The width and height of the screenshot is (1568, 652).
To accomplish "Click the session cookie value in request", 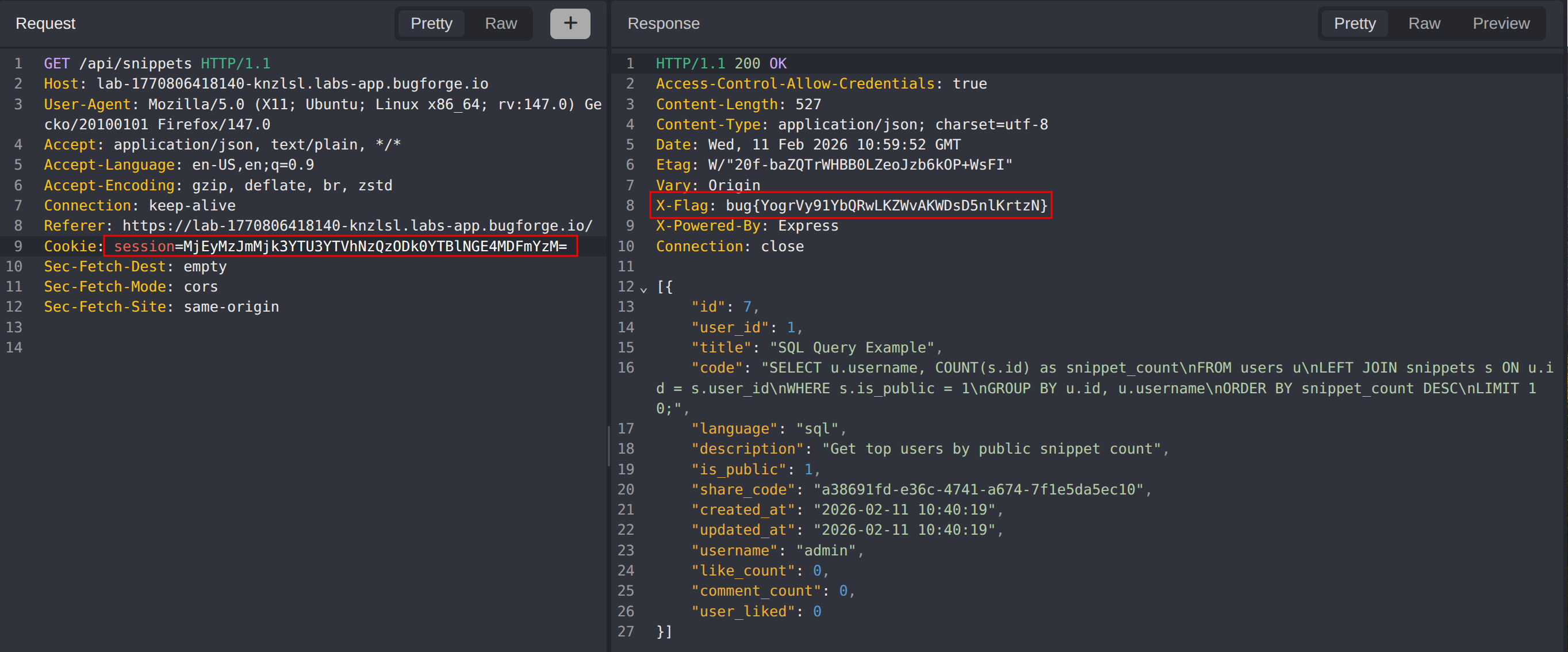I will (x=374, y=247).
